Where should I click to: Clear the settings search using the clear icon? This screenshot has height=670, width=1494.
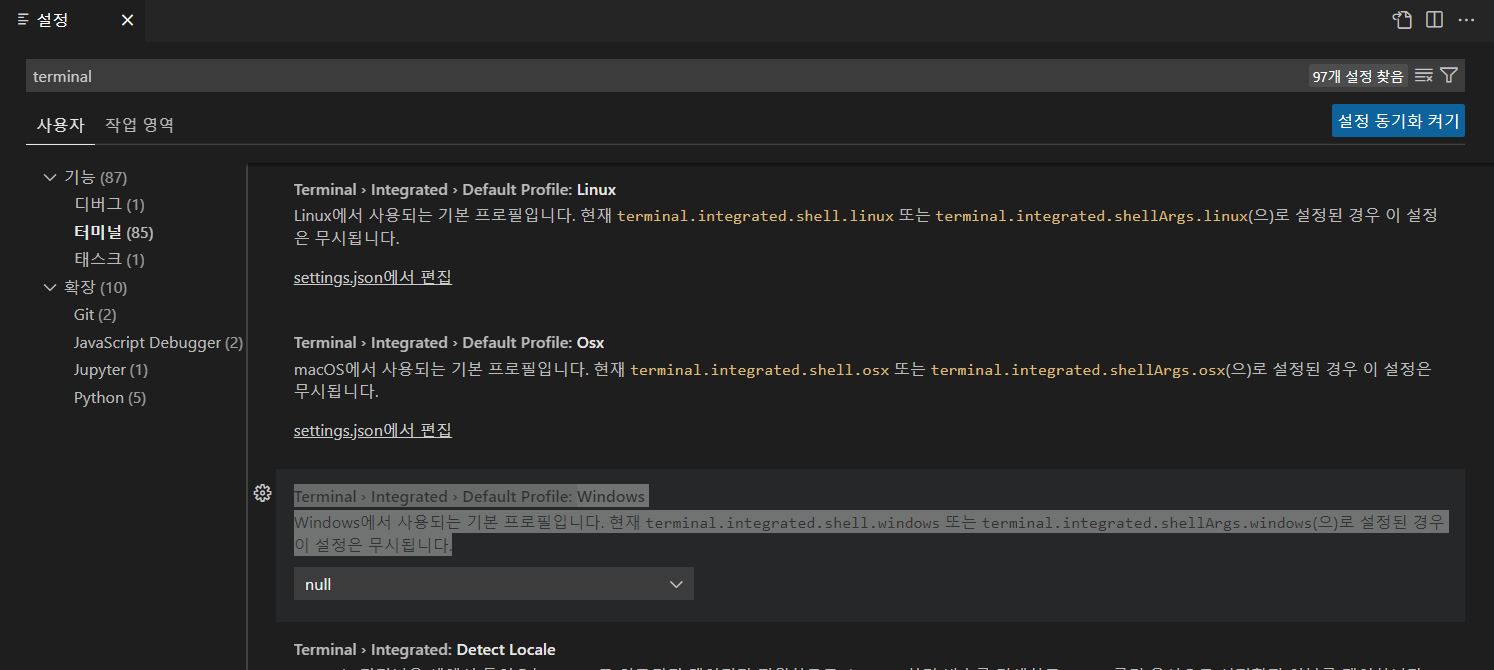[1423, 74]
